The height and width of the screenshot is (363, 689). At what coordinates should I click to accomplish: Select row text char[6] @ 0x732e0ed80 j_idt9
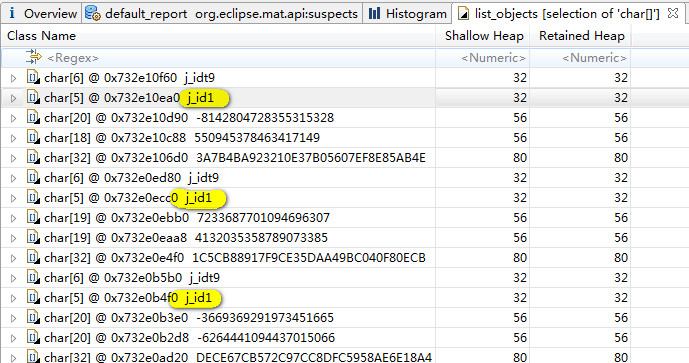131,178
